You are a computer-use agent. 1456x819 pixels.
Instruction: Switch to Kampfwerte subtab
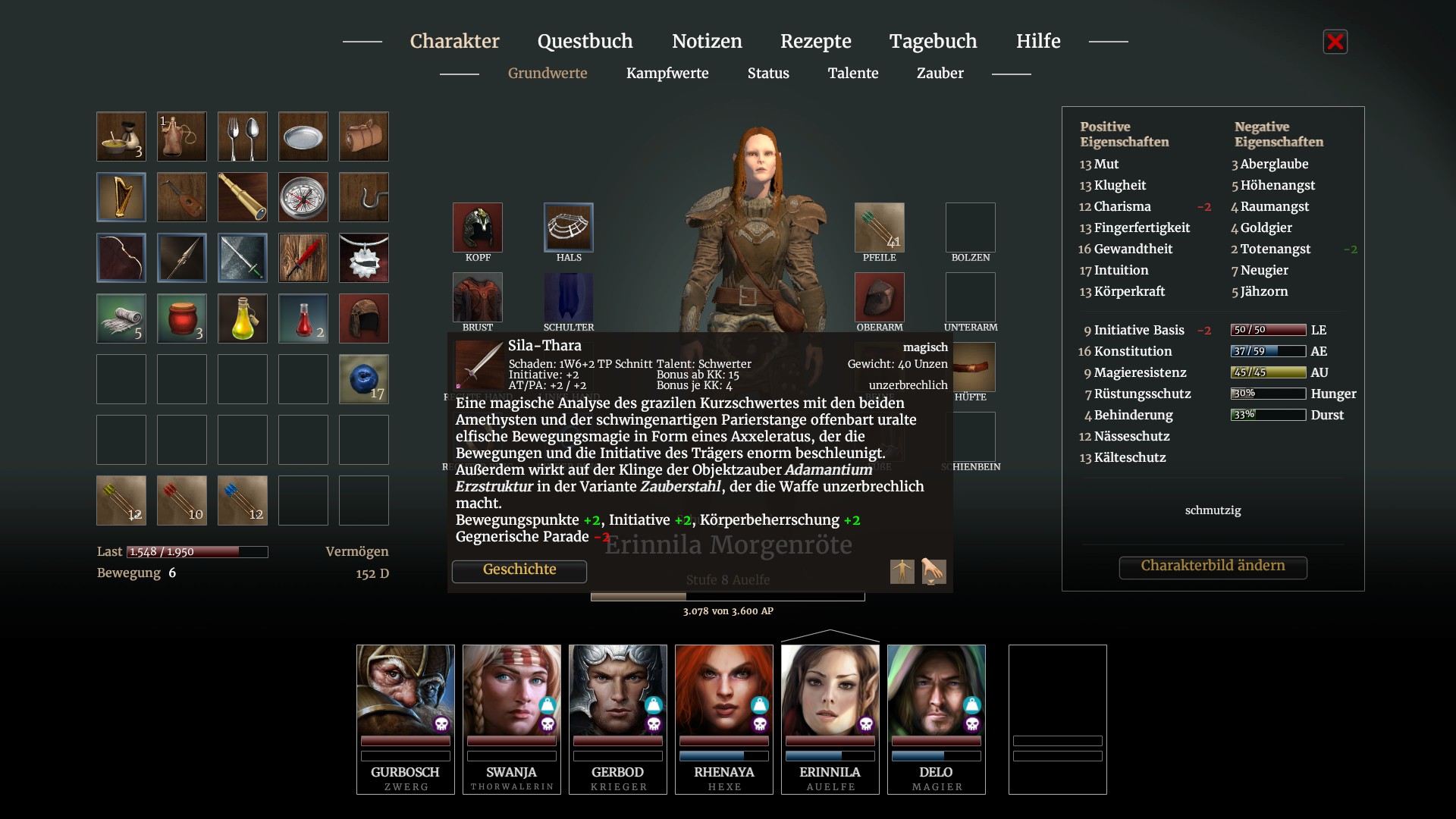point(667,74)
